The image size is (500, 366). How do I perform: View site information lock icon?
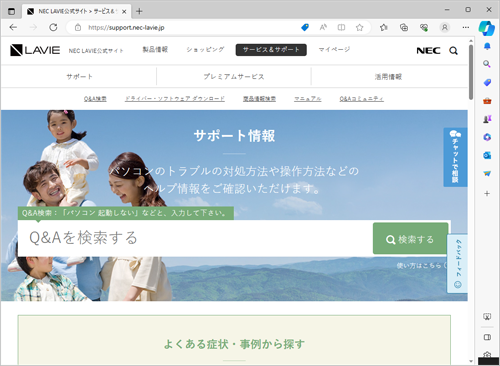[x=78, y=27]
